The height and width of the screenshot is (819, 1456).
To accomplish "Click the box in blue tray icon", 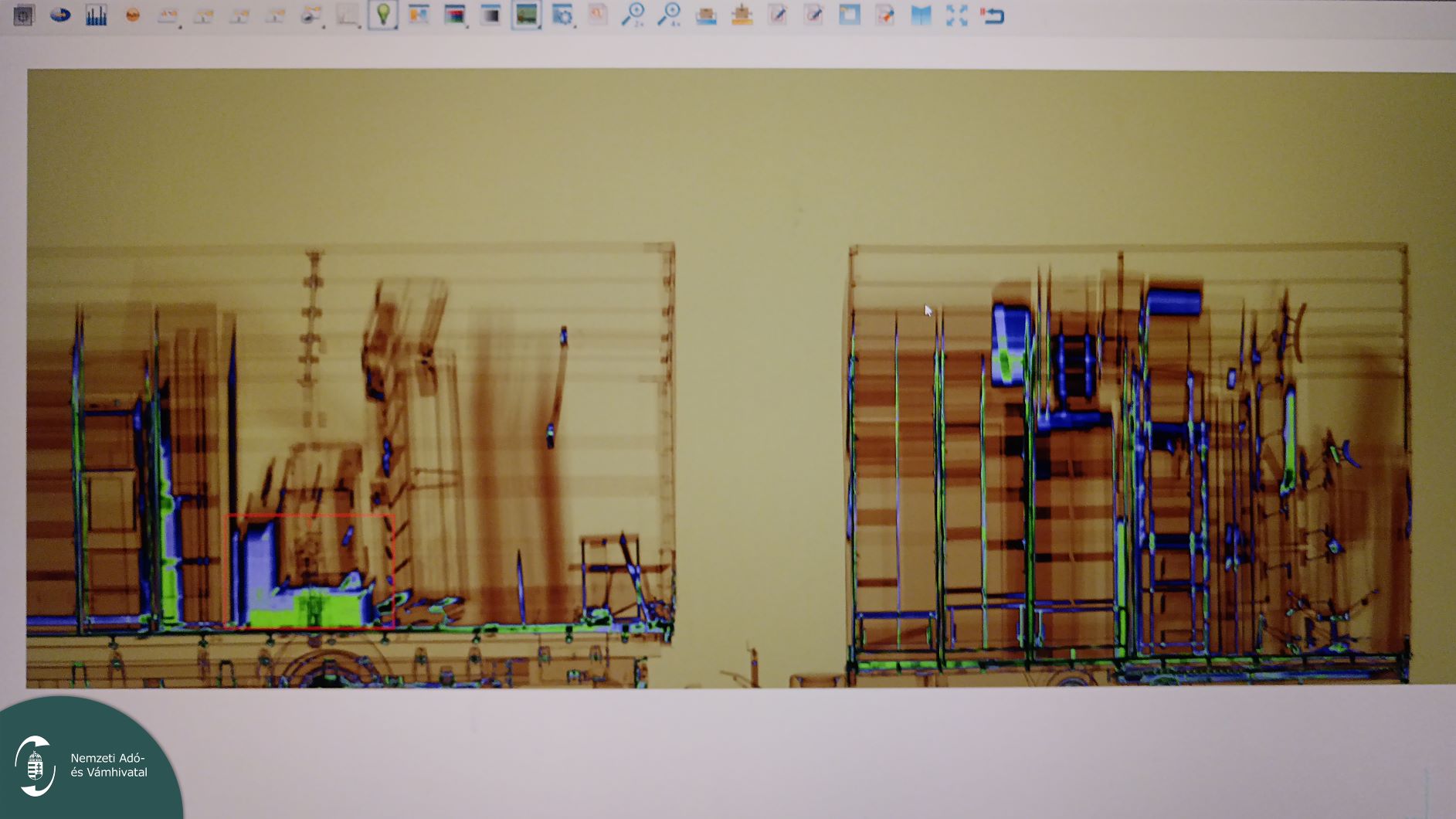I will (705, 15).
